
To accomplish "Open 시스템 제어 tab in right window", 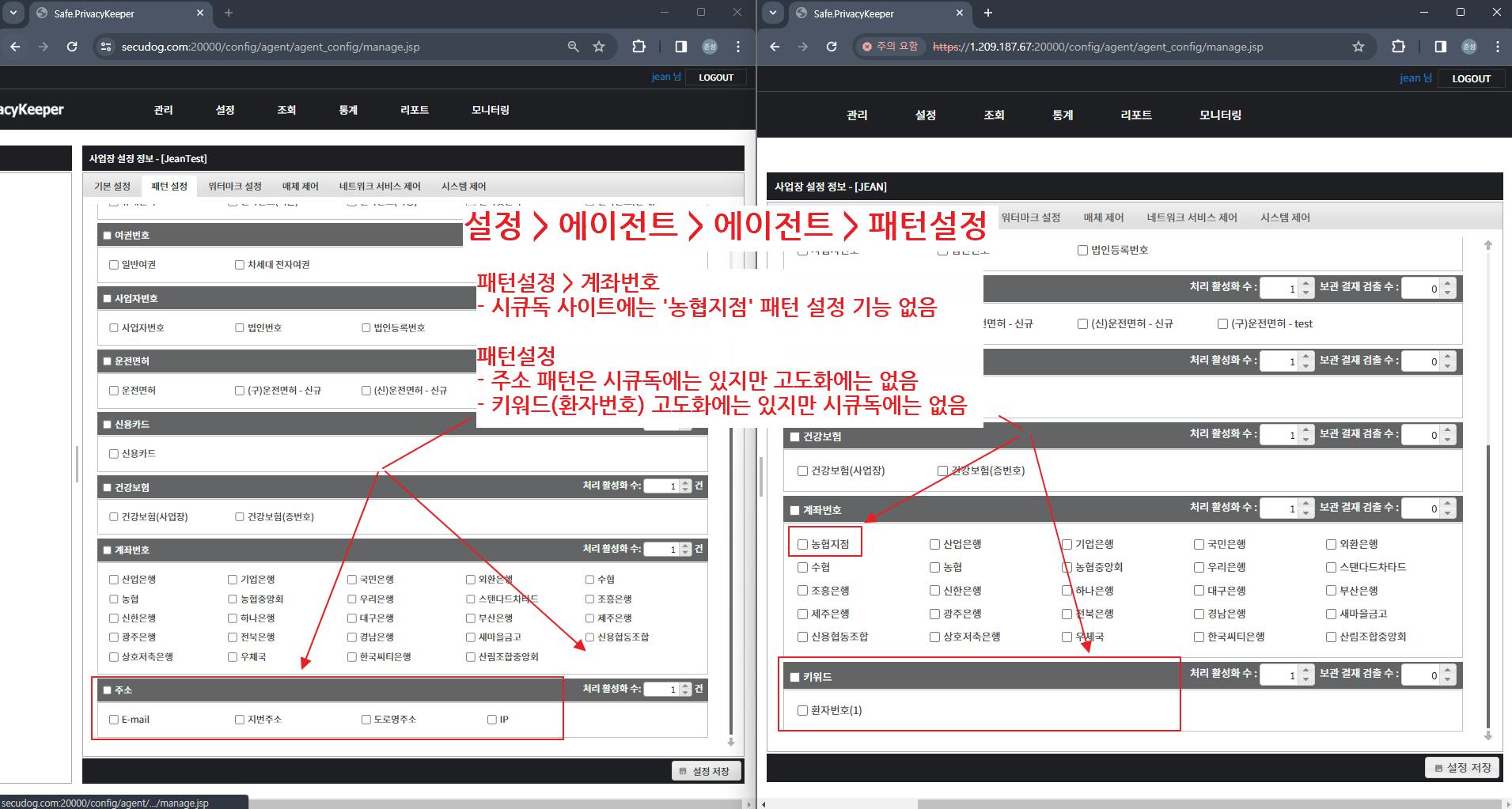I will (1285, 217).
